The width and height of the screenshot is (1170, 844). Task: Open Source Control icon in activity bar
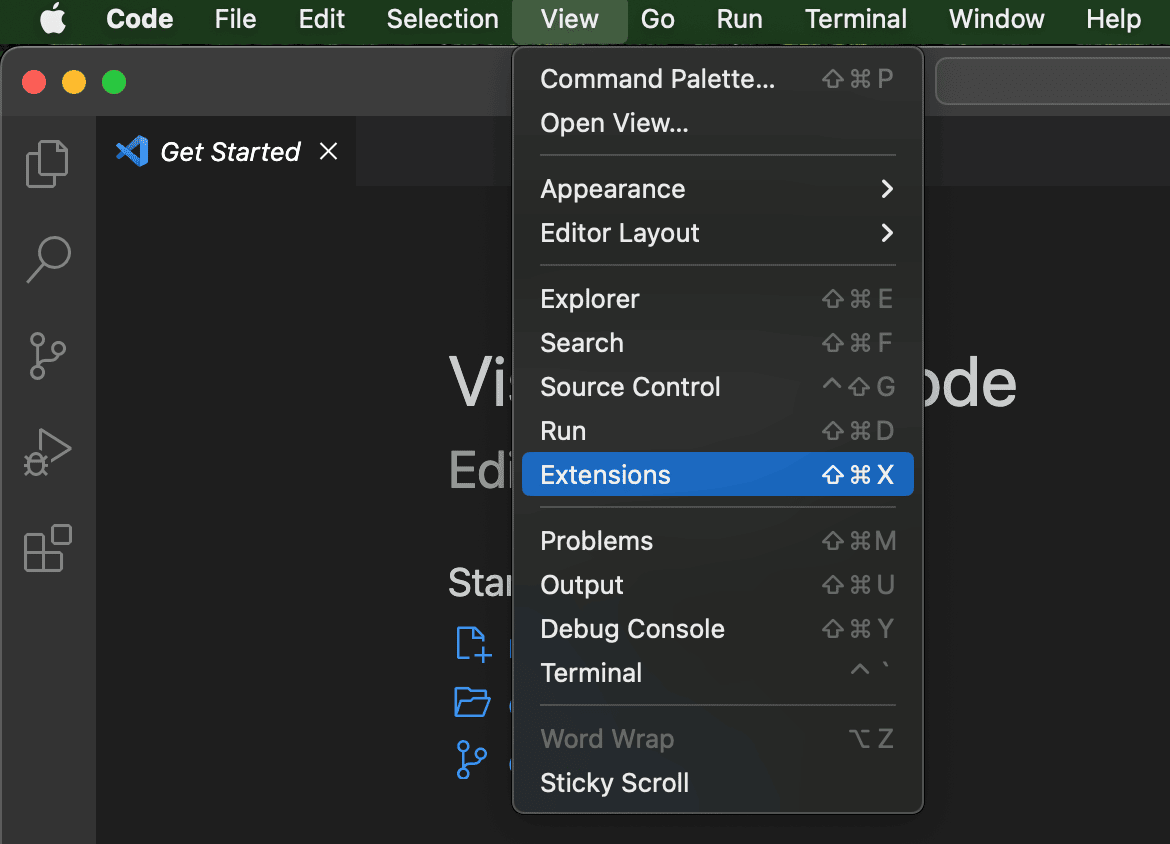(47, 356)
